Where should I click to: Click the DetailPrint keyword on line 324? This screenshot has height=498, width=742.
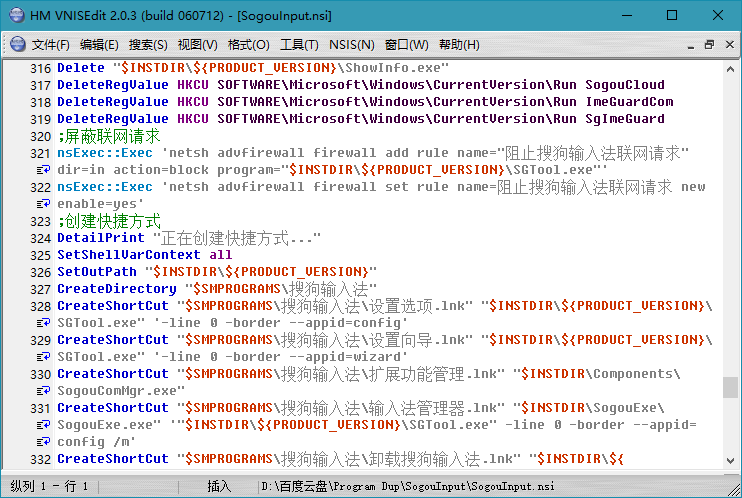click(101, 238)
